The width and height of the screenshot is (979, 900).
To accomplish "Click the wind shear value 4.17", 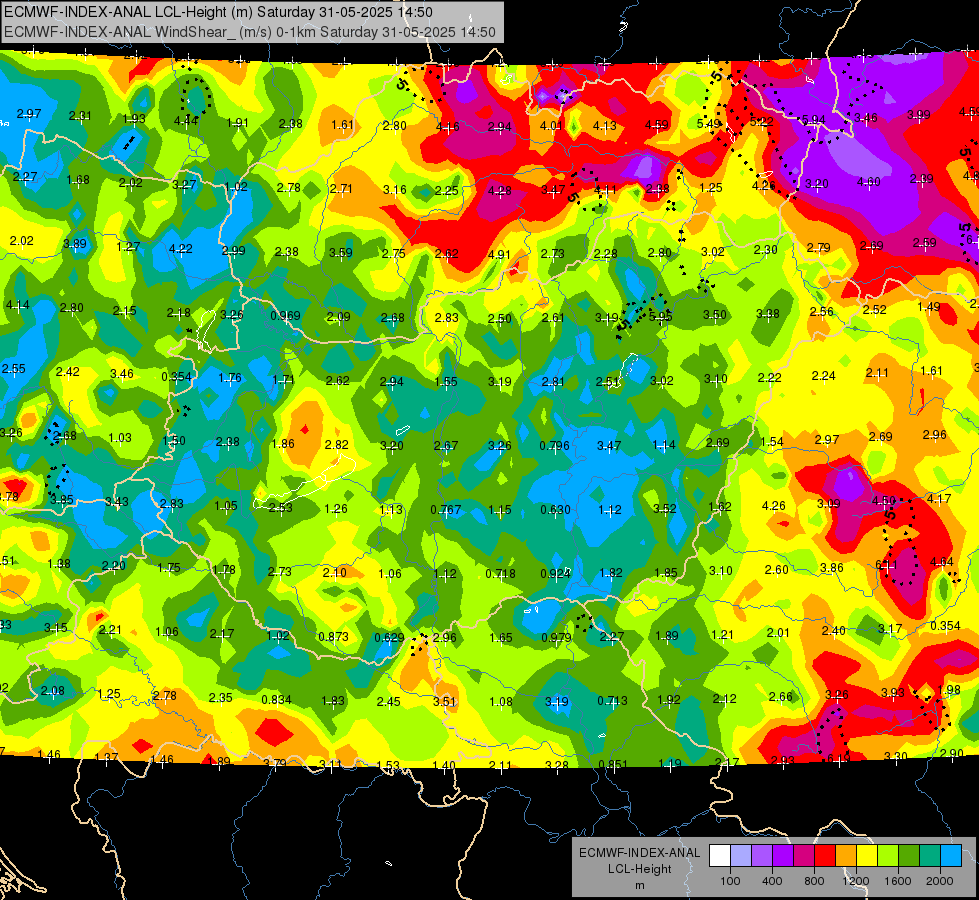I will point(939,498).
